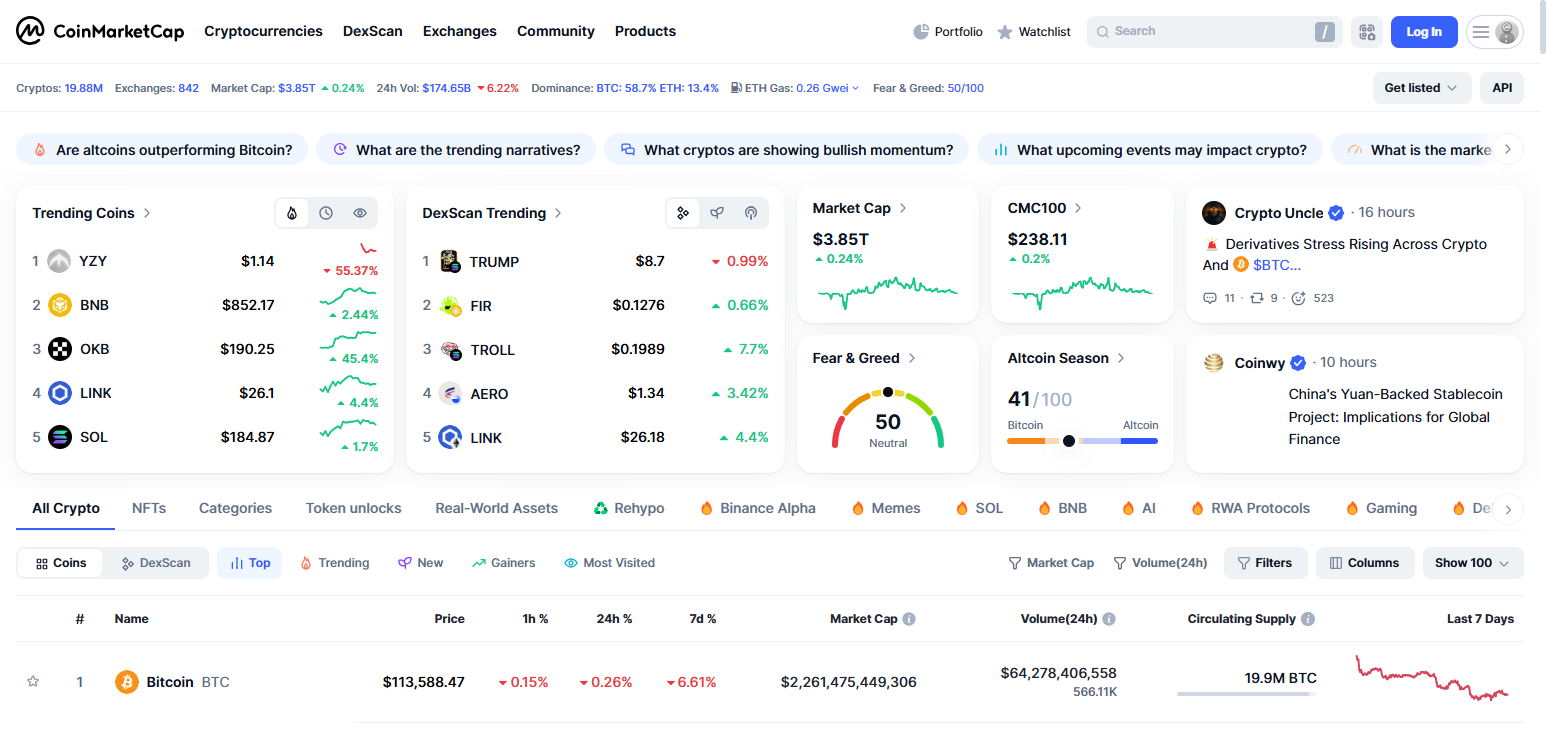
Task: Open the QR code scanner icon
Action: click(x=1366, y=32)
